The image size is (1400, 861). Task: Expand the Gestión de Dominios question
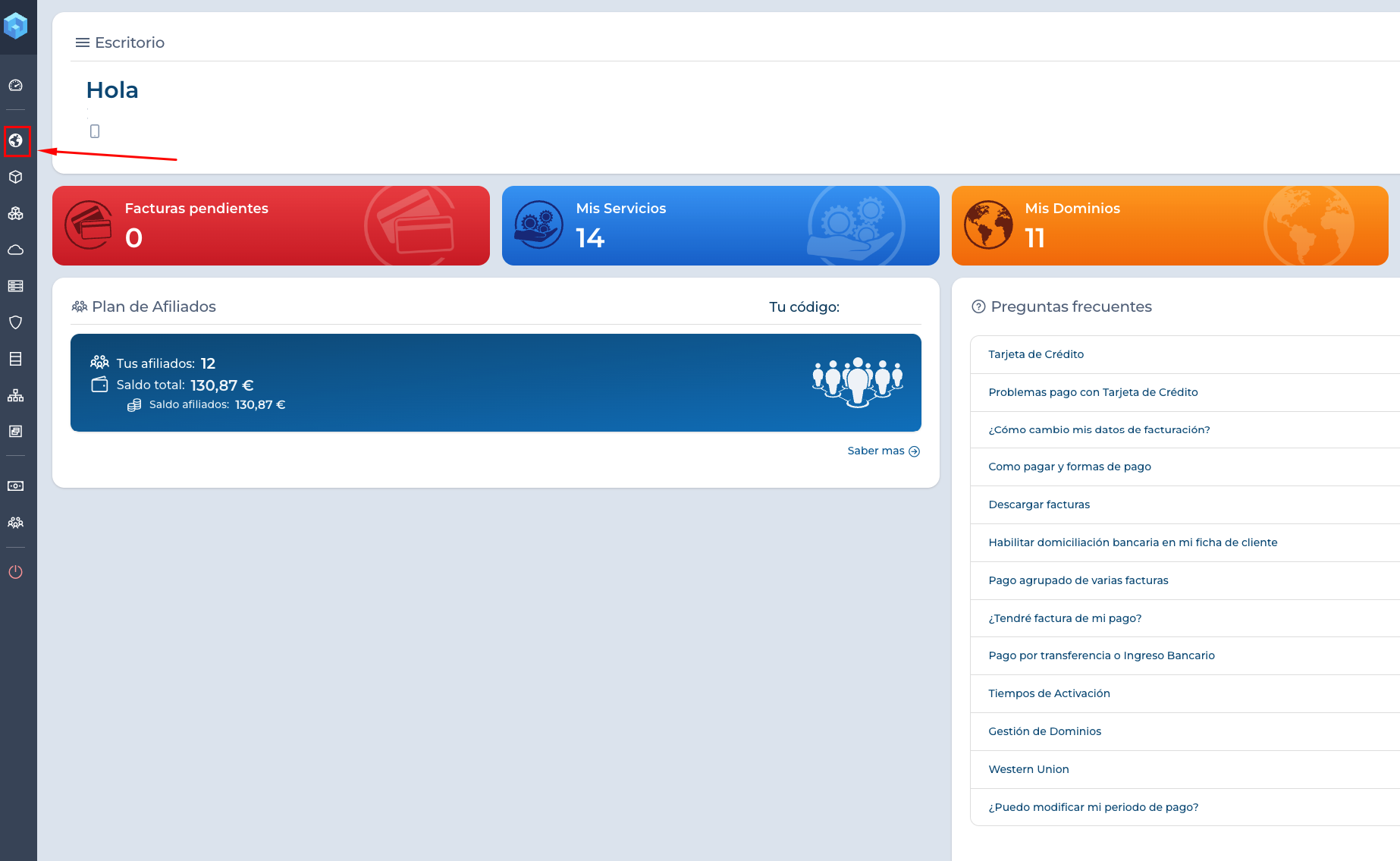1044,731
